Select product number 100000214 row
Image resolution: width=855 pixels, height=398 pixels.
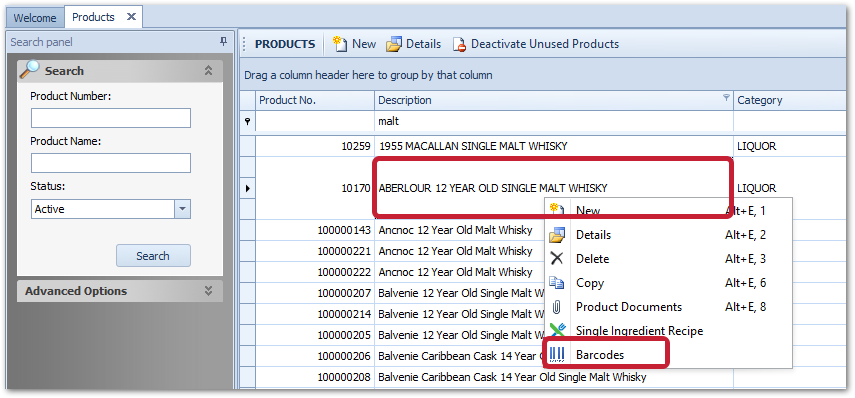point(315,314)
